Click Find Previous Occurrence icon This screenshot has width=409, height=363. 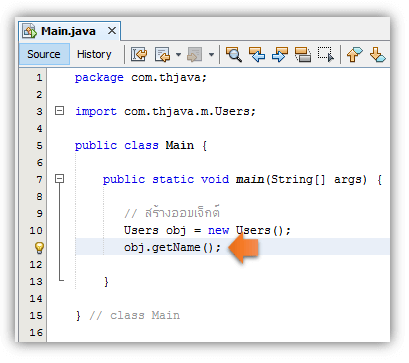point(257,54)
